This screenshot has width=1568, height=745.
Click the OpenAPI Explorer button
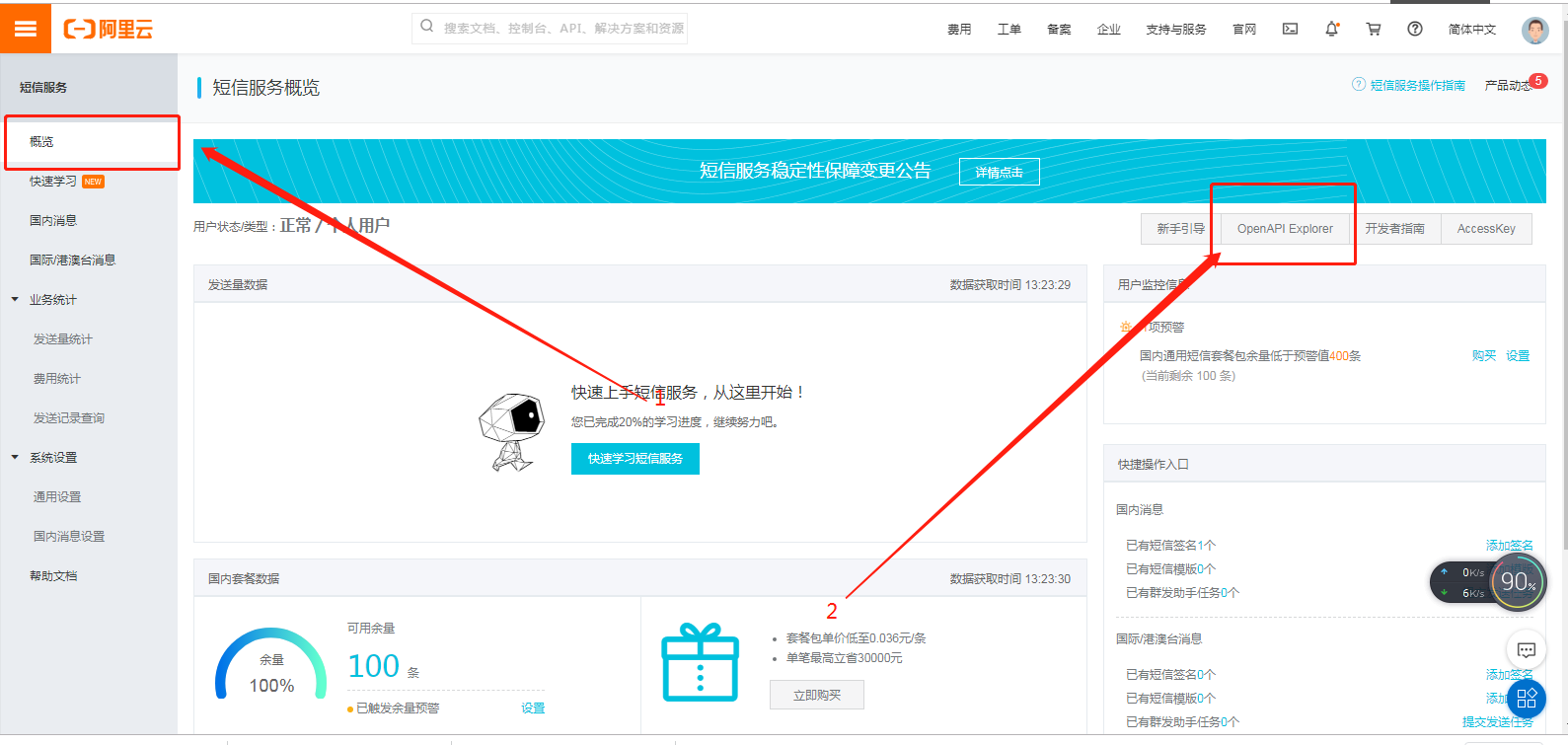[x=1285, y=228]
